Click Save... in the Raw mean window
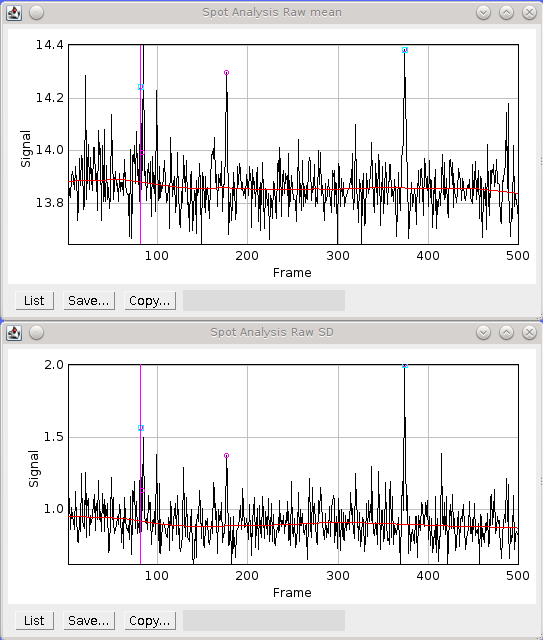This screenshot has width=543, height=640. click(89, 301)
